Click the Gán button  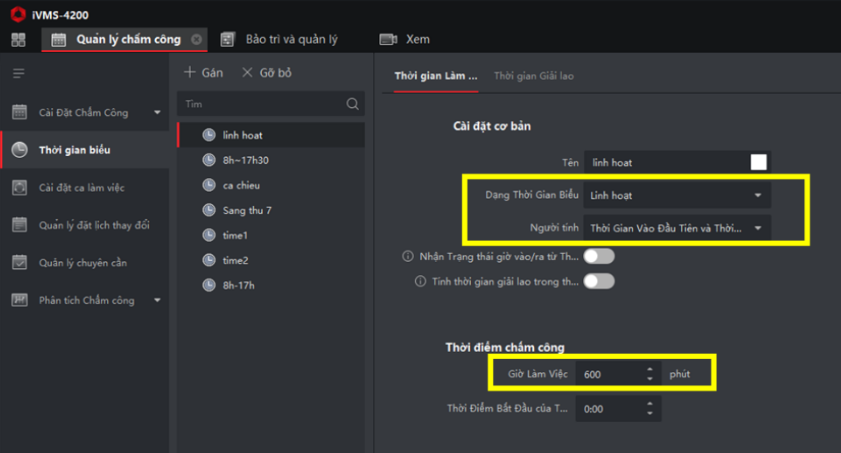(203, 73)
